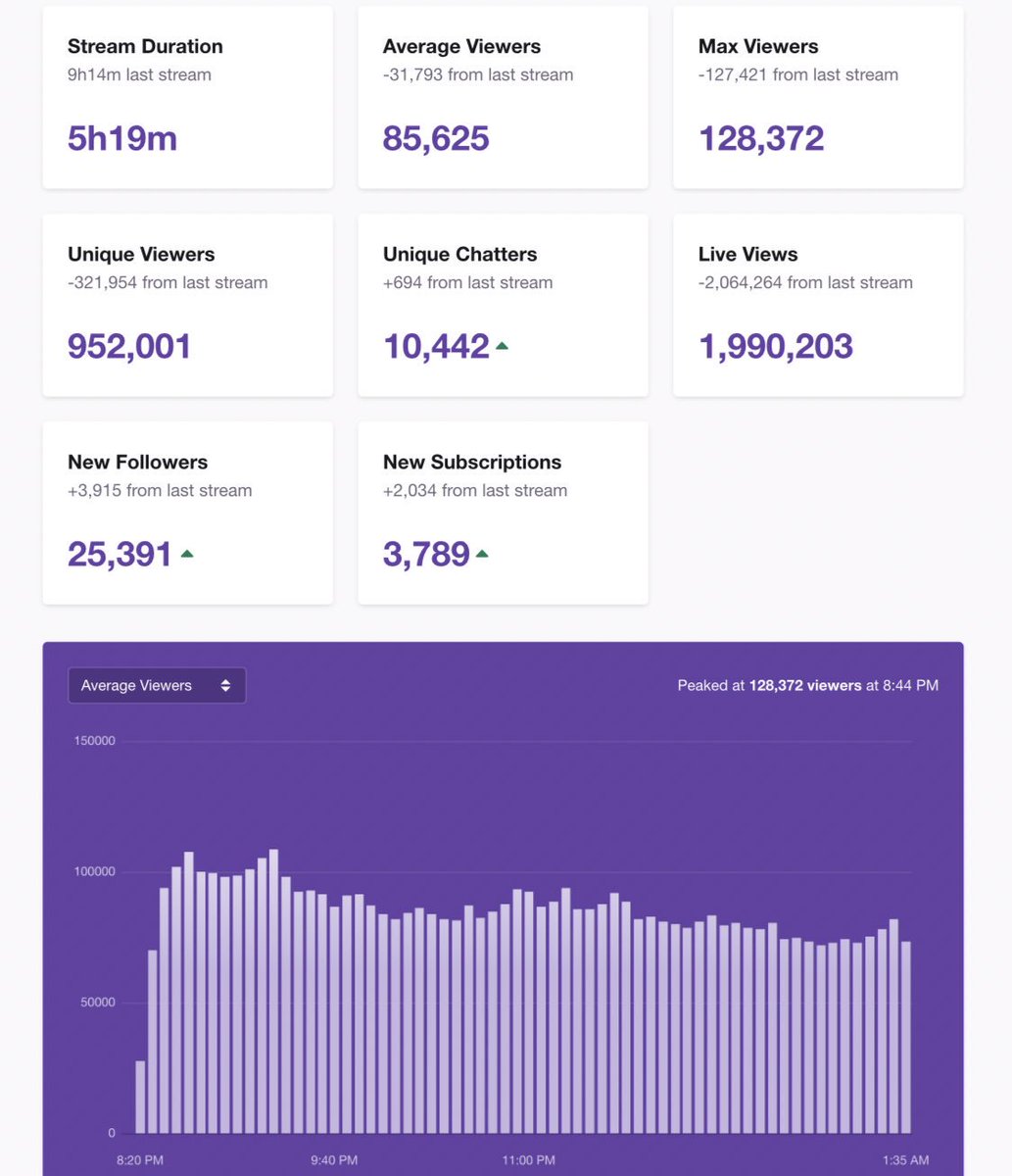Click the New Followers card title
This screenshot has width=1012, height=1176.
138,462
